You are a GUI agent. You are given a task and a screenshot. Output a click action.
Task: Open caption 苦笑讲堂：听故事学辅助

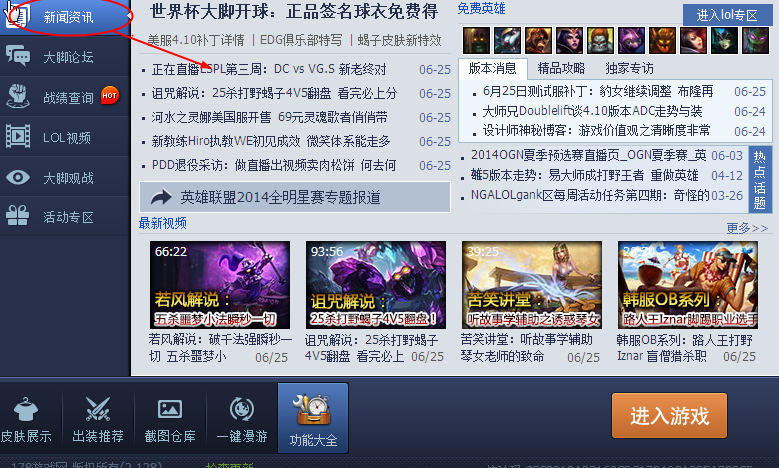click(527, 348)
